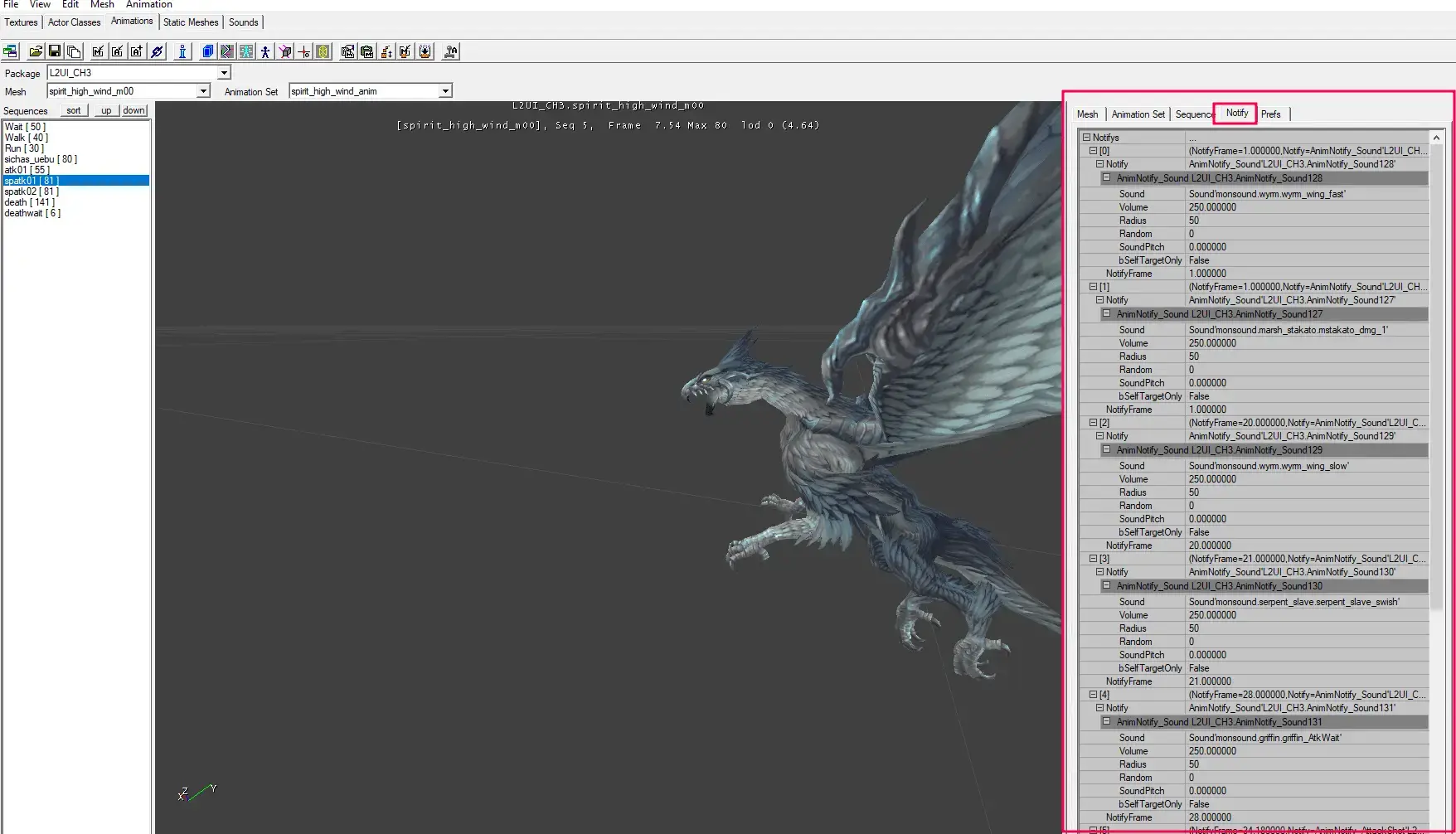1456x834 pixels.
Task: Toggle the wireframe view icon
Action: coord(226,51)
